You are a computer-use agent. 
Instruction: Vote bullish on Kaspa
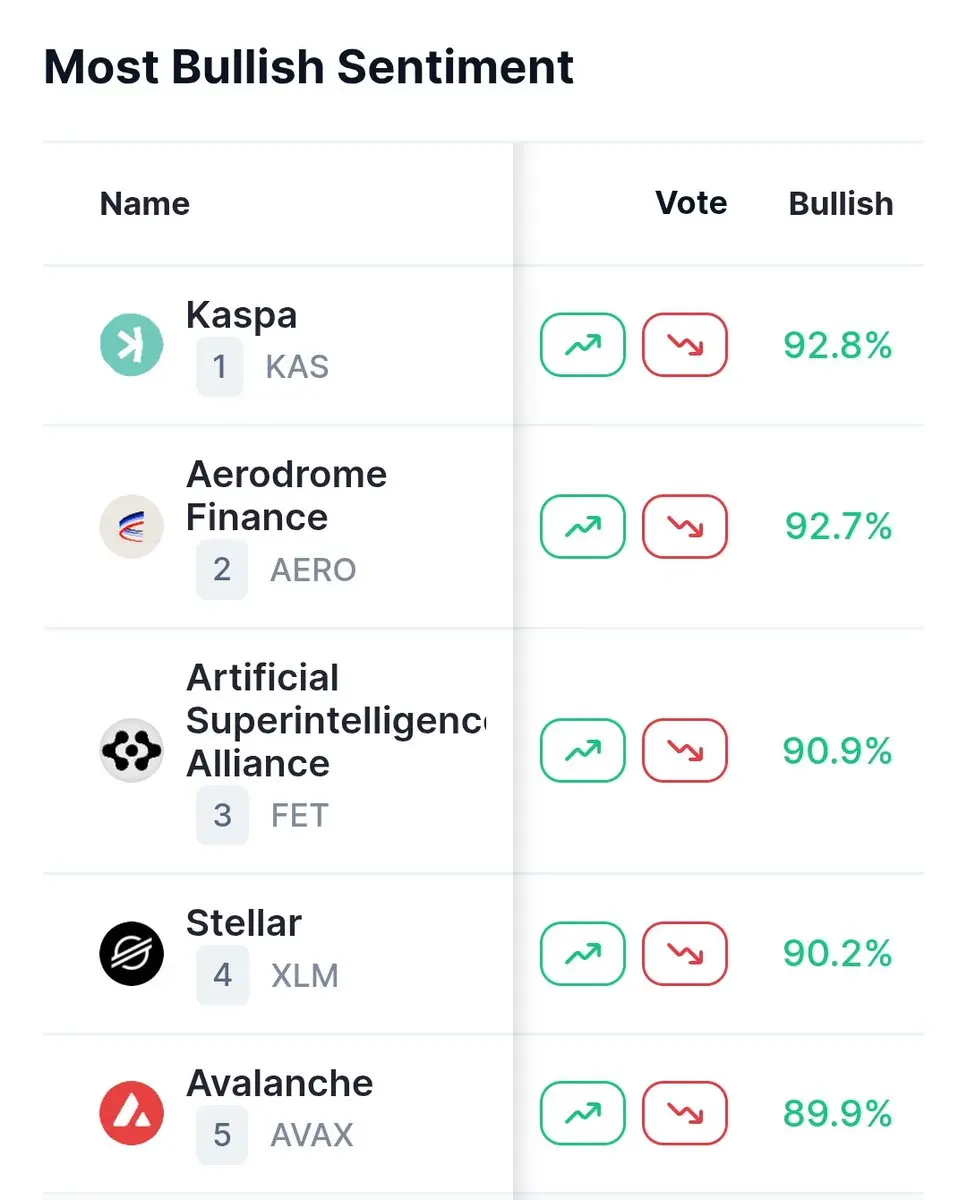coord(583,345)
